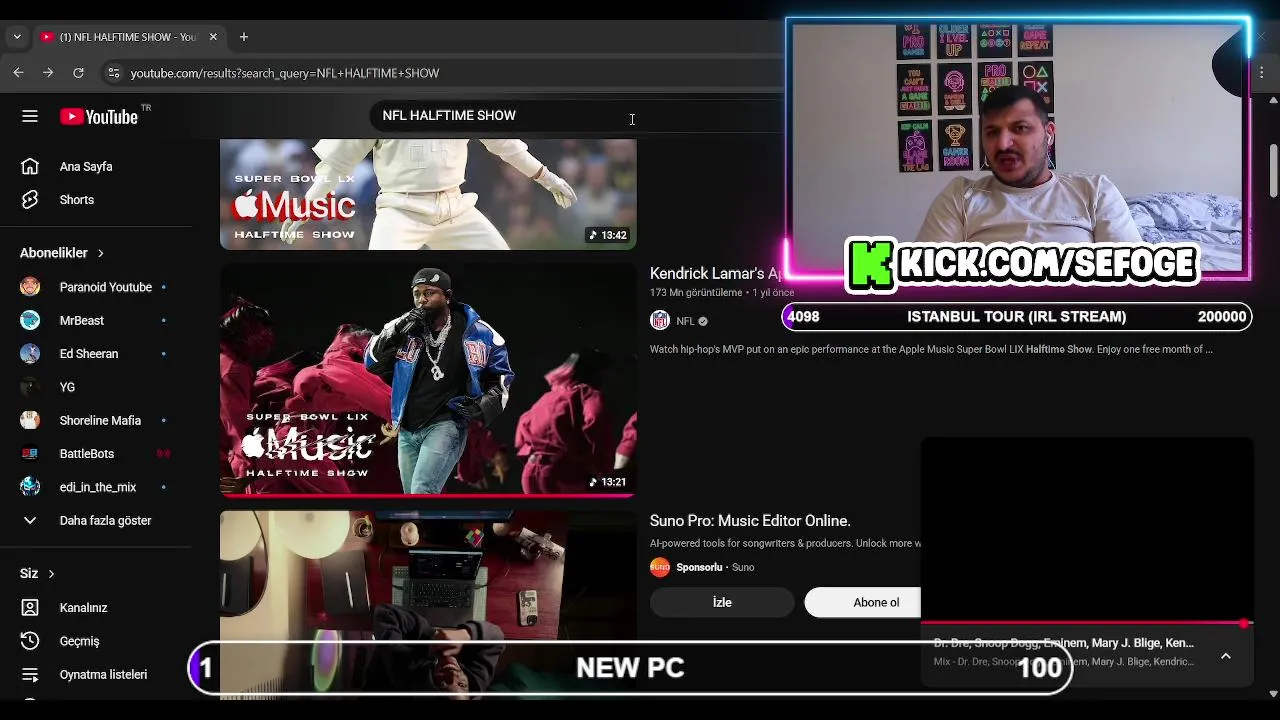Go to YouTube home via logo

(x=99, y=116)
